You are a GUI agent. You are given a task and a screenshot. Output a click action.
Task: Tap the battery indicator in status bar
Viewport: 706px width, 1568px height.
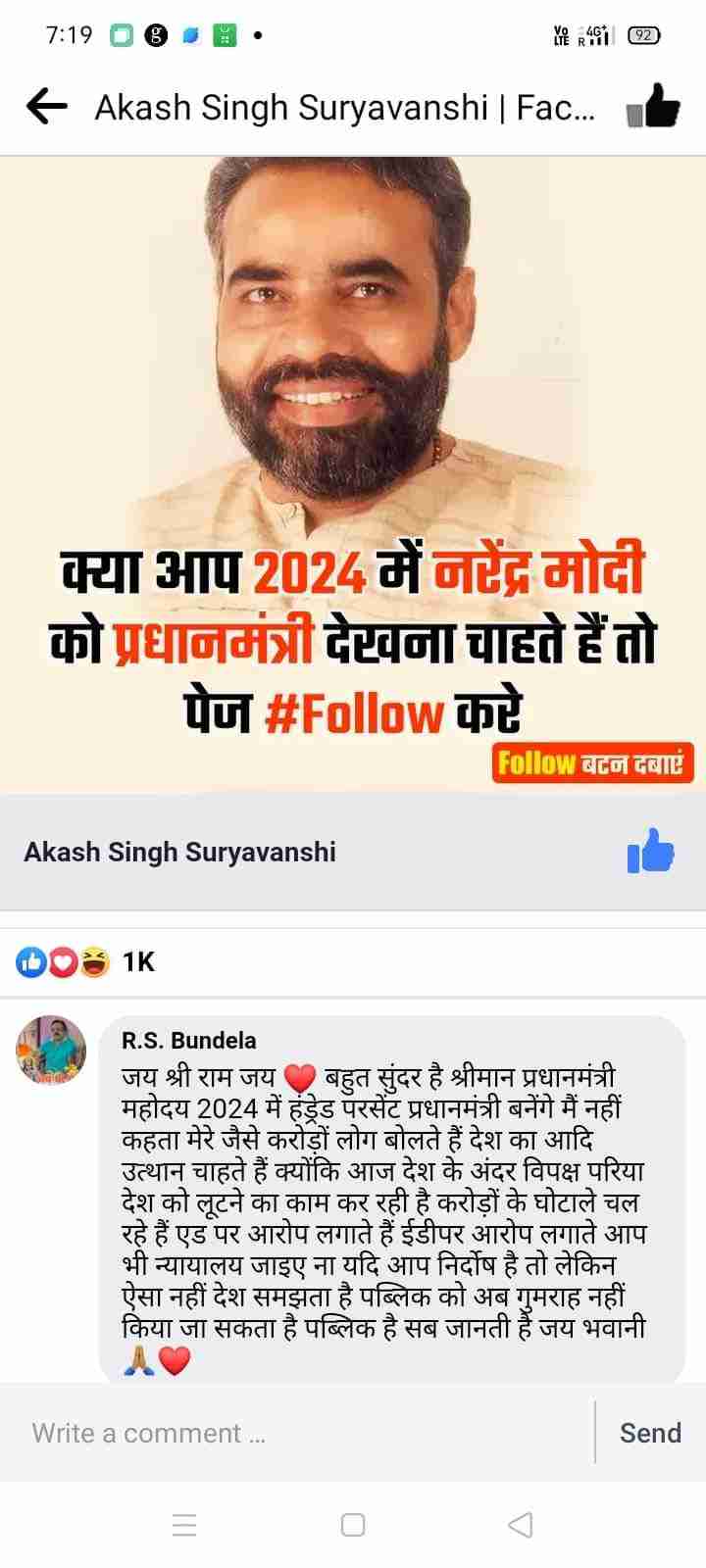coord(643,35)
